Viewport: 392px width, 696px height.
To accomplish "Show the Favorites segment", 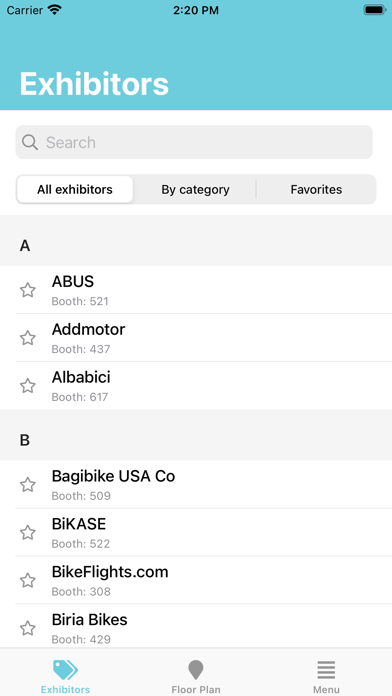I will pyautogui.click(x=316, y=190).
